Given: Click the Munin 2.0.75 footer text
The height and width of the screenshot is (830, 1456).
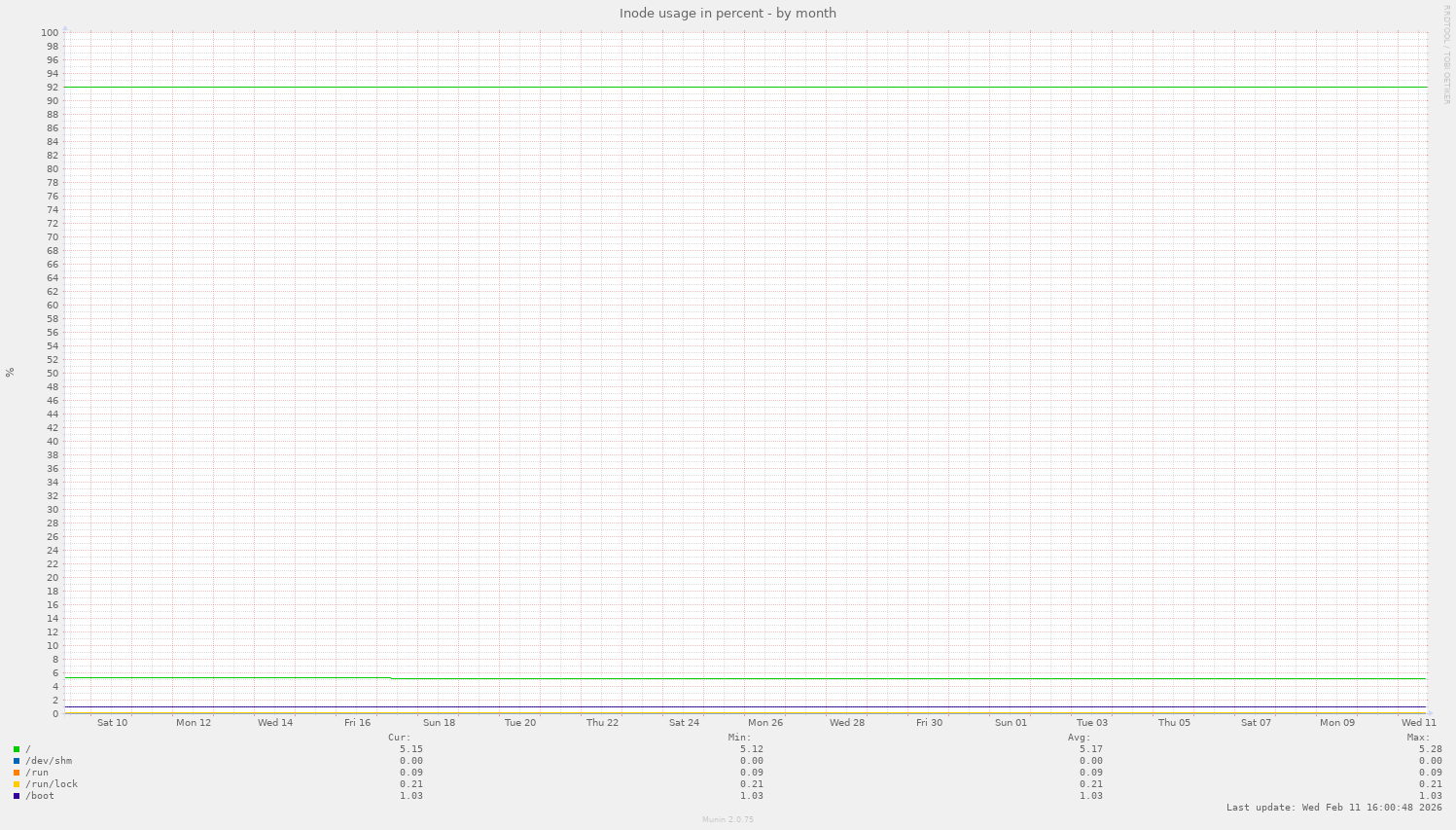Looking at the screenshot, I should tap(727, 819).
